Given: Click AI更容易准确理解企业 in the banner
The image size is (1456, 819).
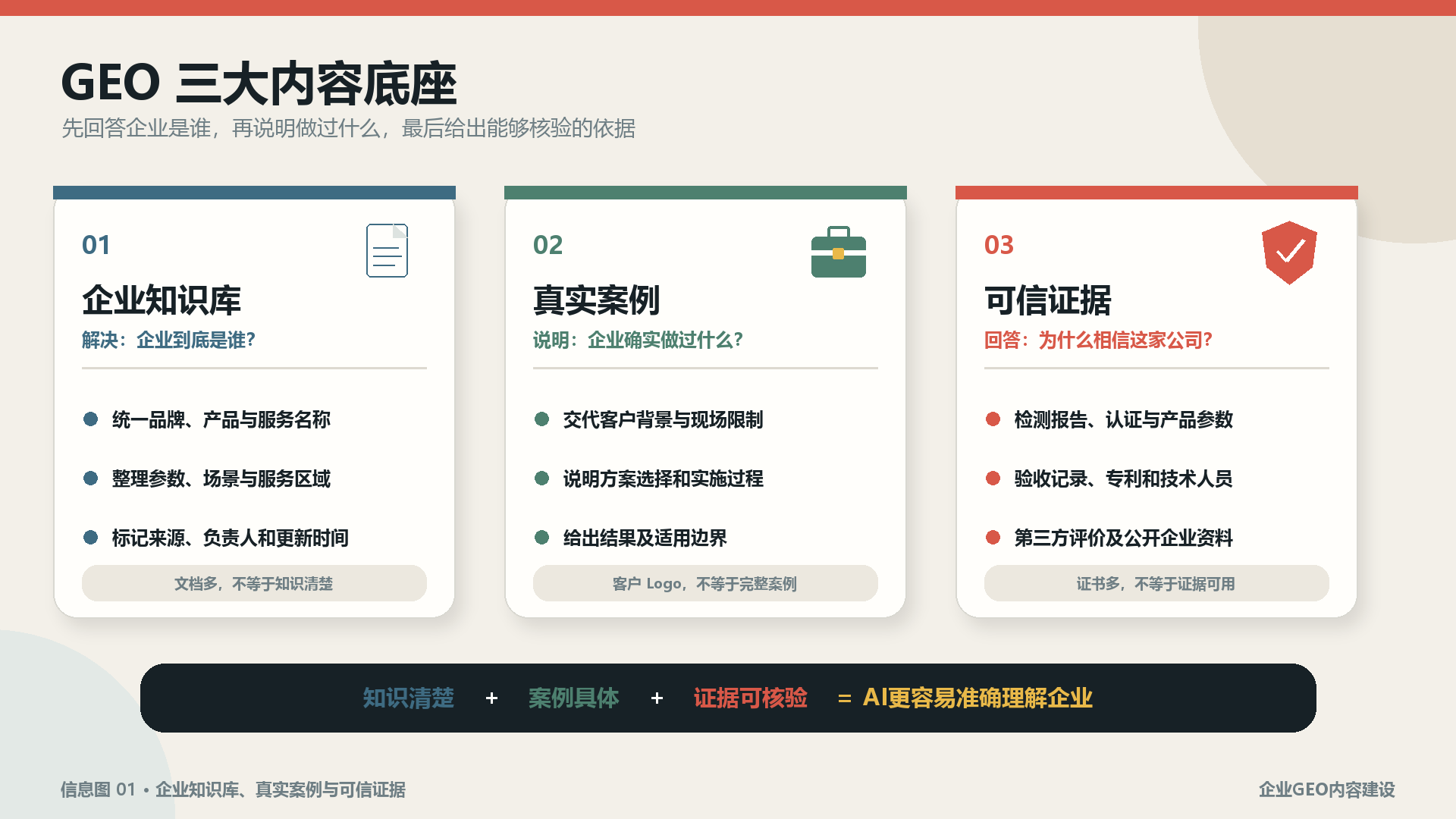Looking at the screenshot, I should coord(977,698).
